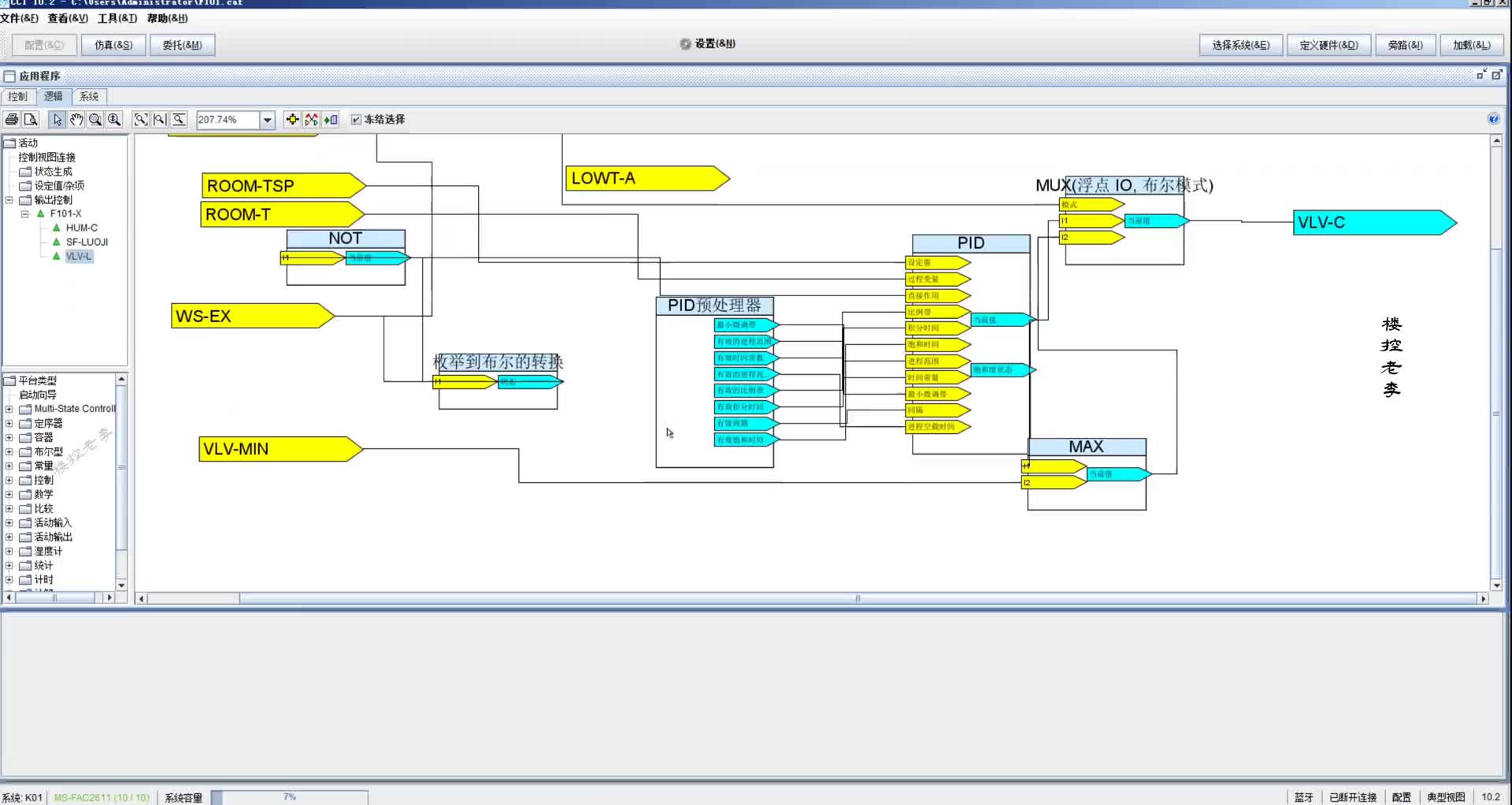
Task: Select the interactive zoom tool
Action: [x=114, y=120]
